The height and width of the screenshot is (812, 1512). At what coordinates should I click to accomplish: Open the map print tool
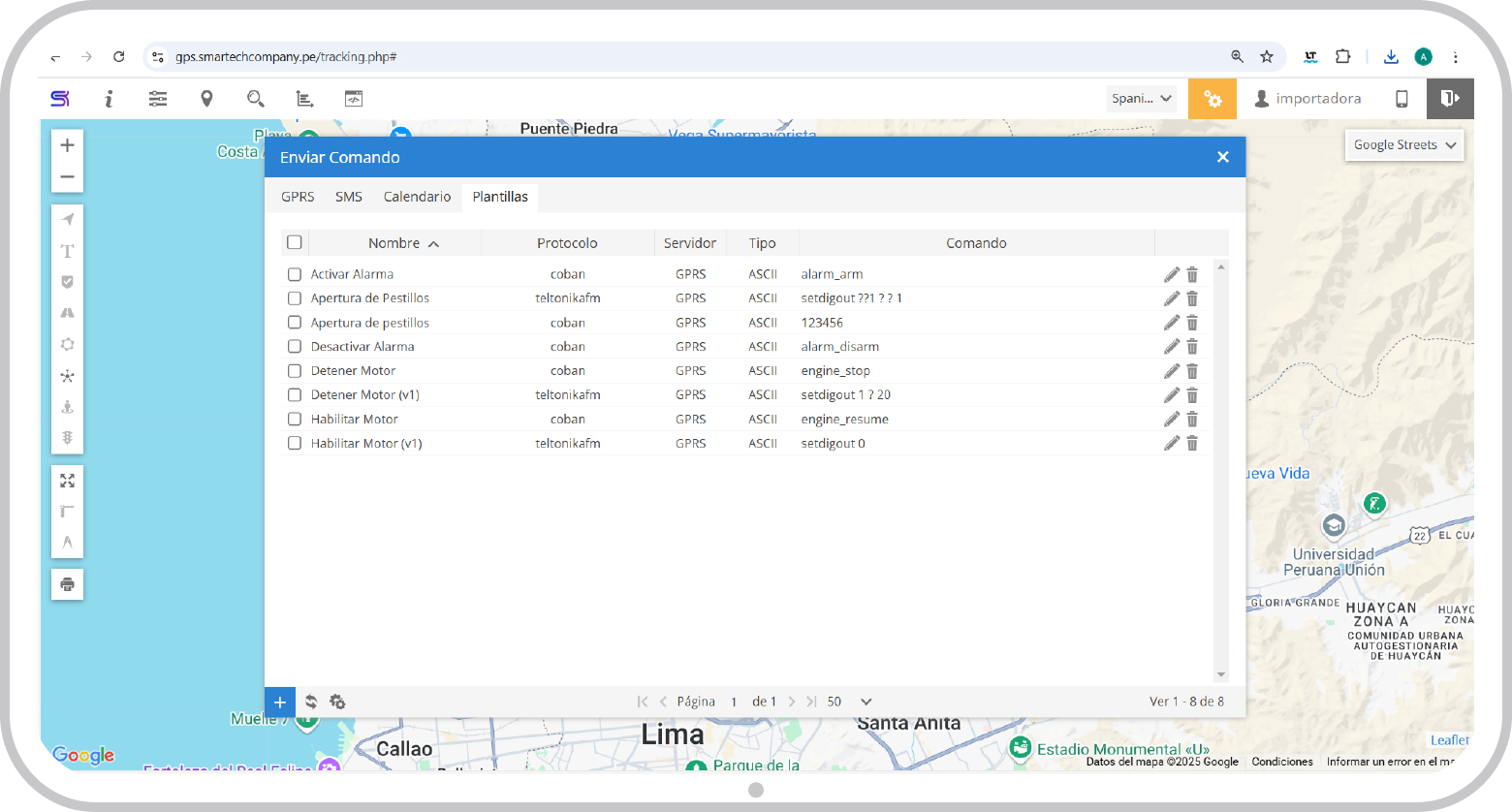(67, 584)
